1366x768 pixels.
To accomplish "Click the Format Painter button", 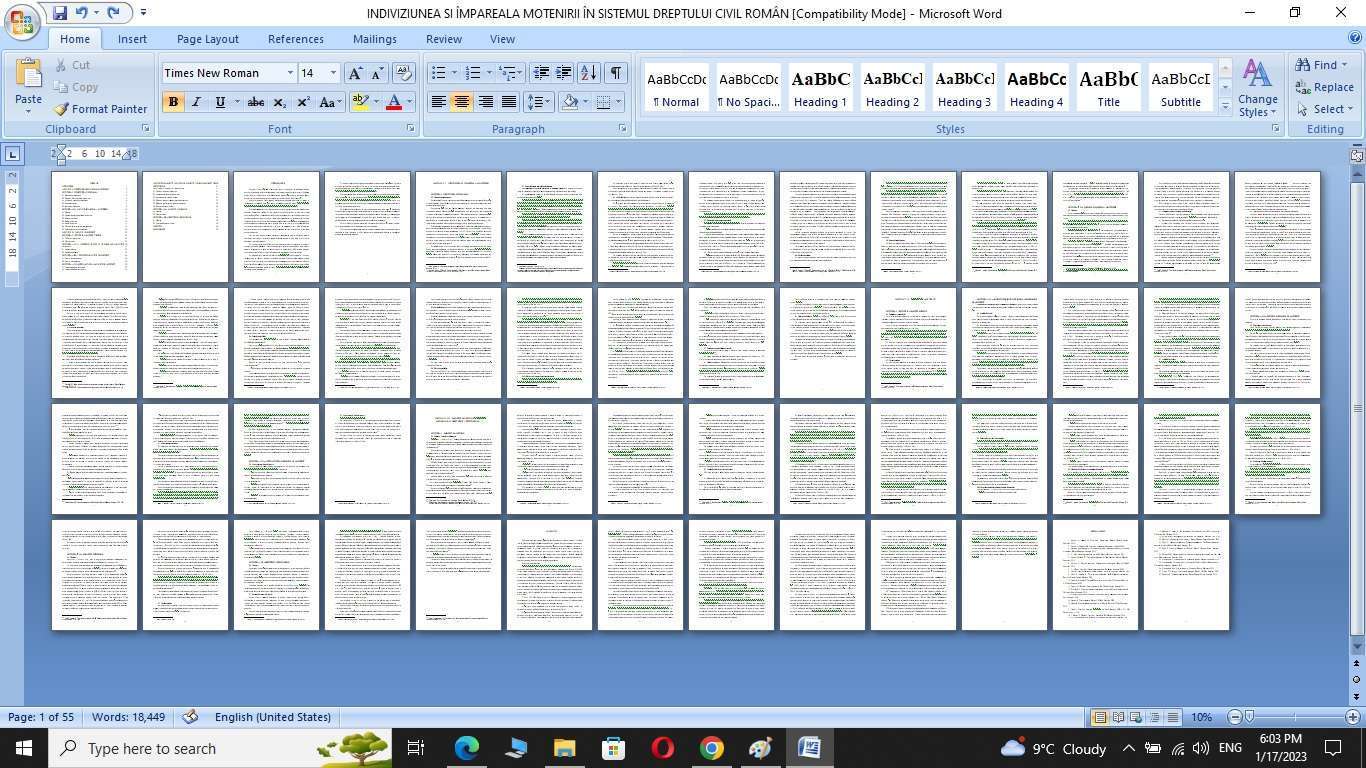I will [x=100, y=109].
